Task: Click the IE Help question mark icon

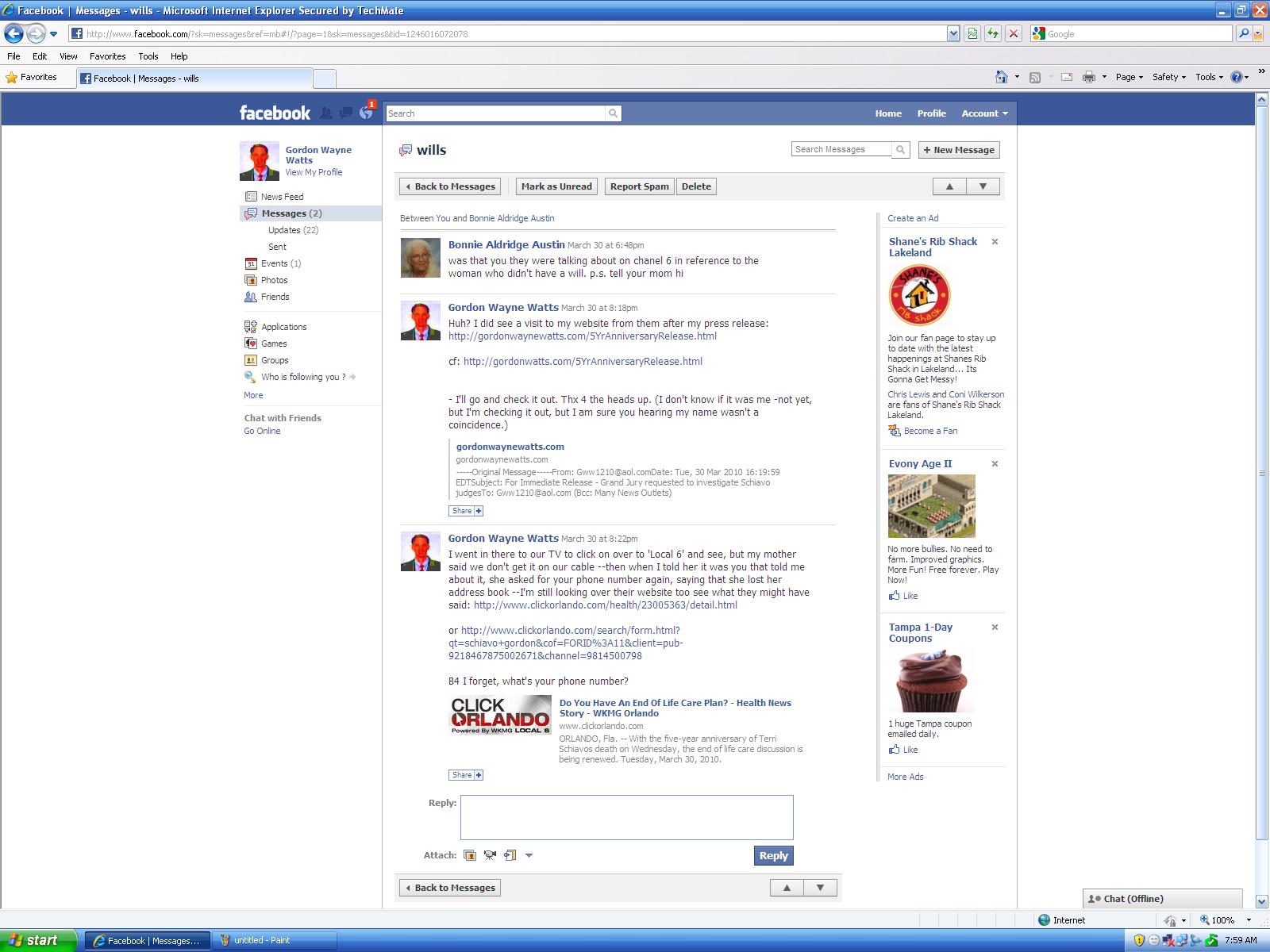Action: coord(1237,77)
